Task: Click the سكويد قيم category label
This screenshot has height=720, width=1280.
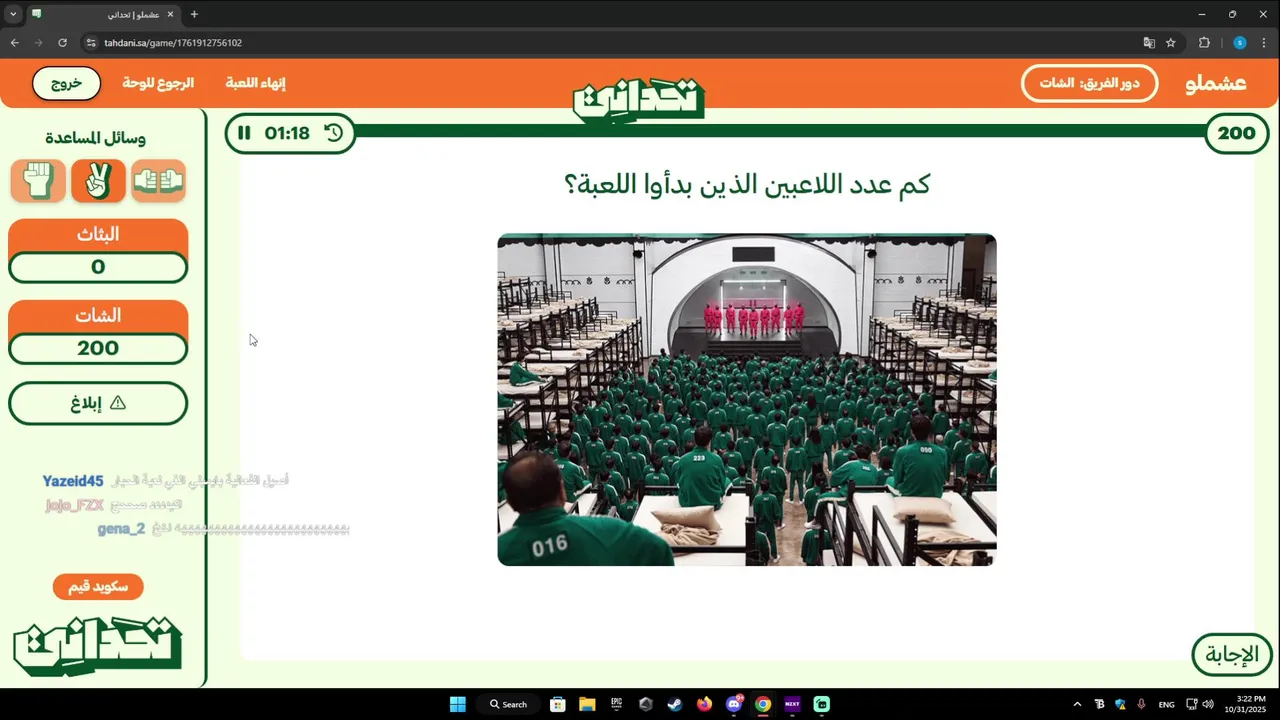Action: (98, 587)
